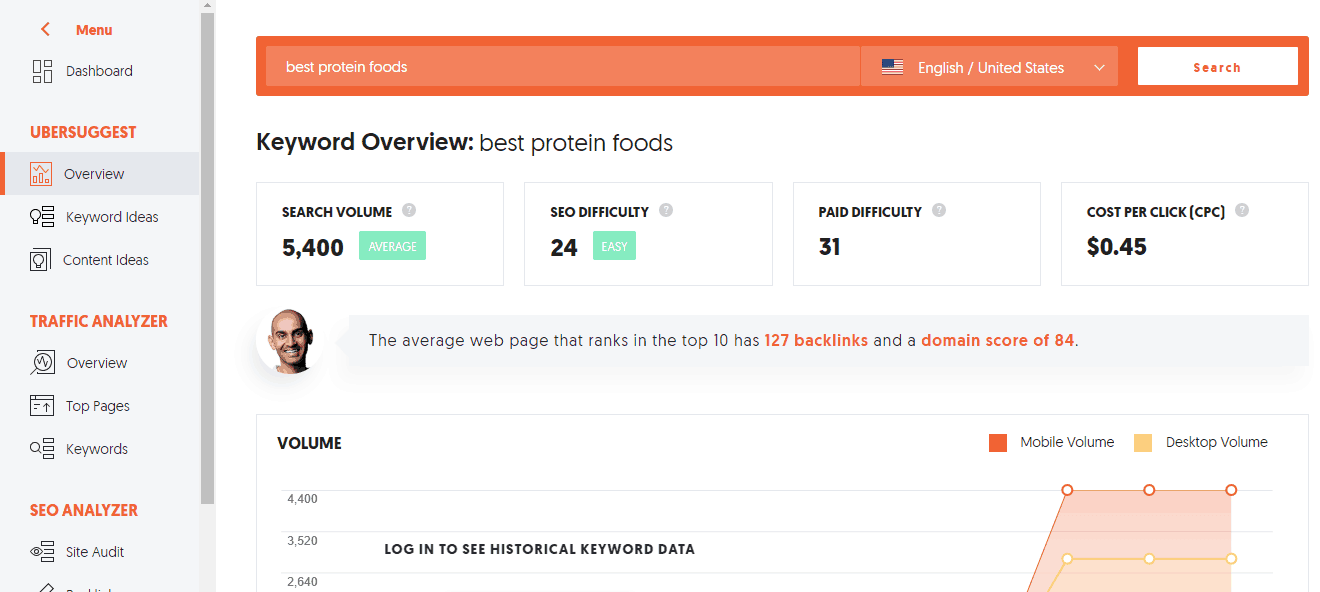Image resolution: width=1320 pixels, height=592 pixels.
Task: Click the Content Ideas icon
Action: pos(41,260)
